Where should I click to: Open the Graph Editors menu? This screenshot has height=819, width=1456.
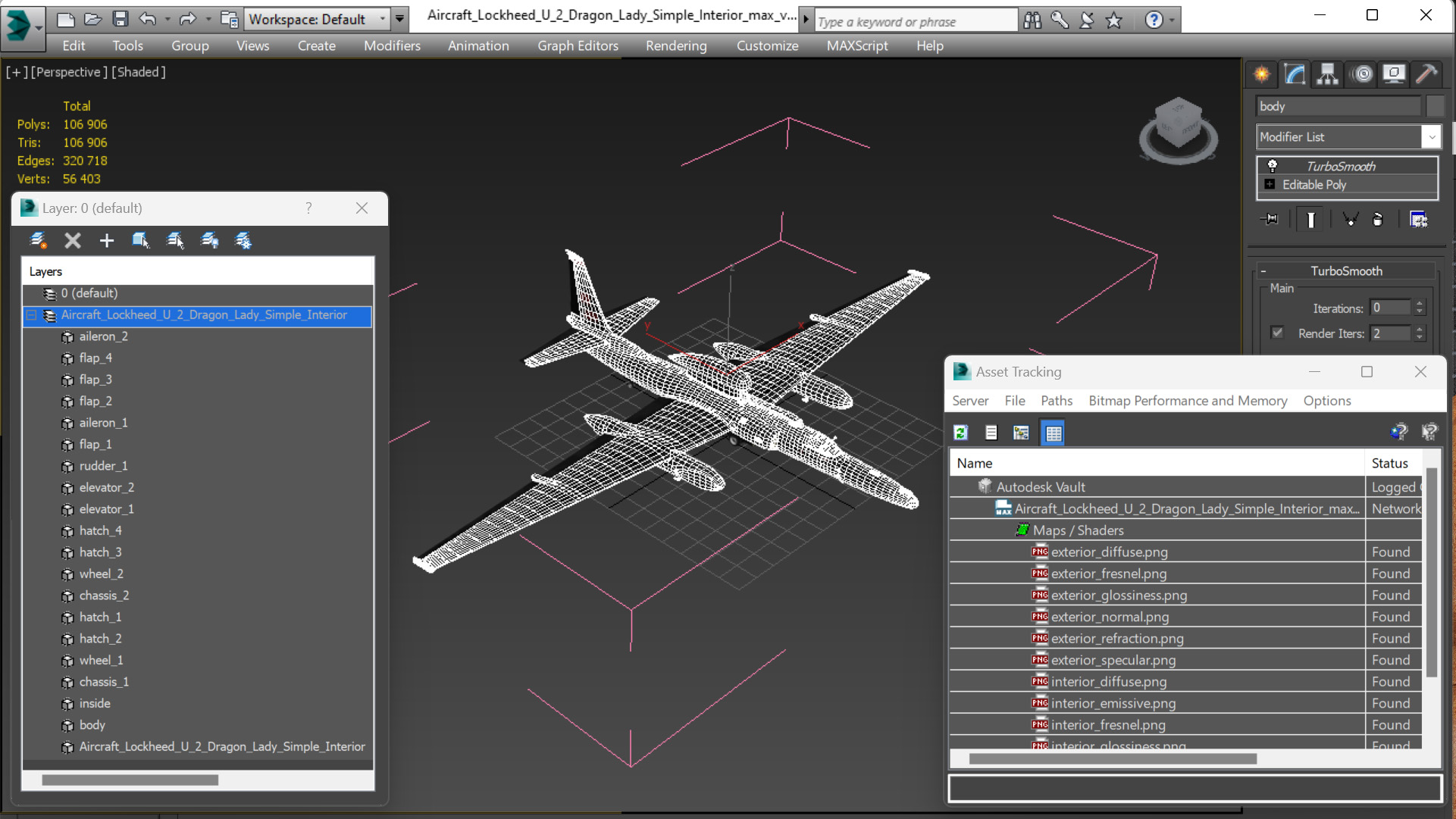578,45
